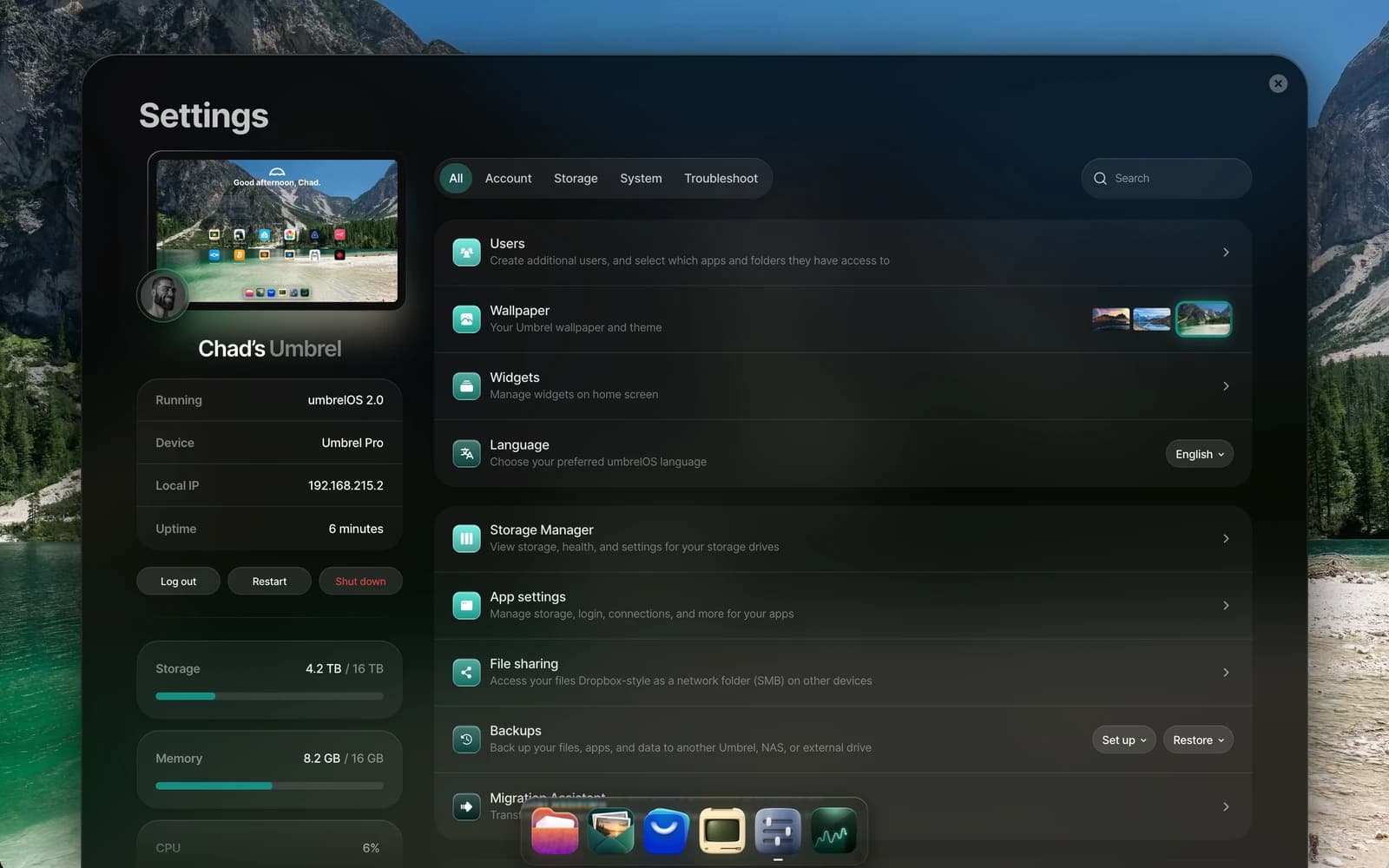Click the "Storage Manager" title text
Viewport: 1389px width, 868px height.
click(x=542, y=529)
